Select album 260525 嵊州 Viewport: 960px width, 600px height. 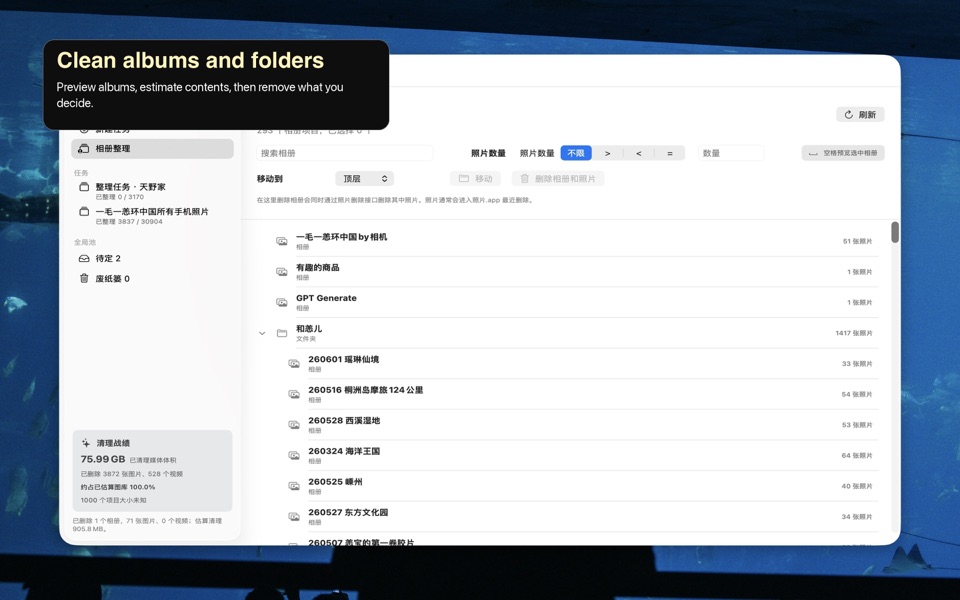568,486
